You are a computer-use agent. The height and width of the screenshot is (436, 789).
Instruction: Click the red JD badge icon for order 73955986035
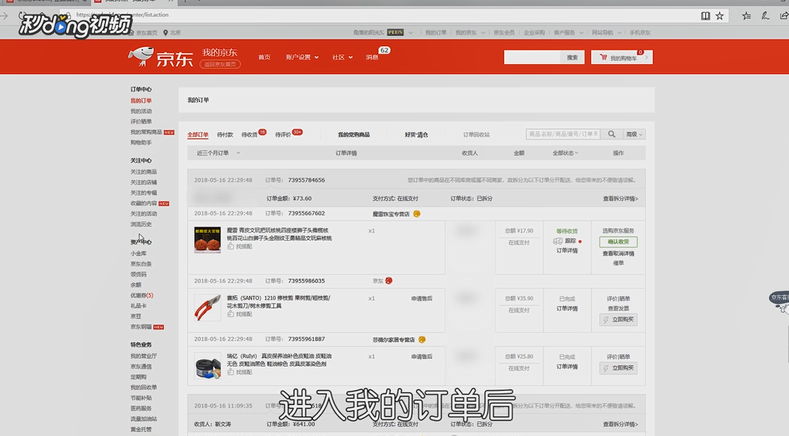click(388, 281)
